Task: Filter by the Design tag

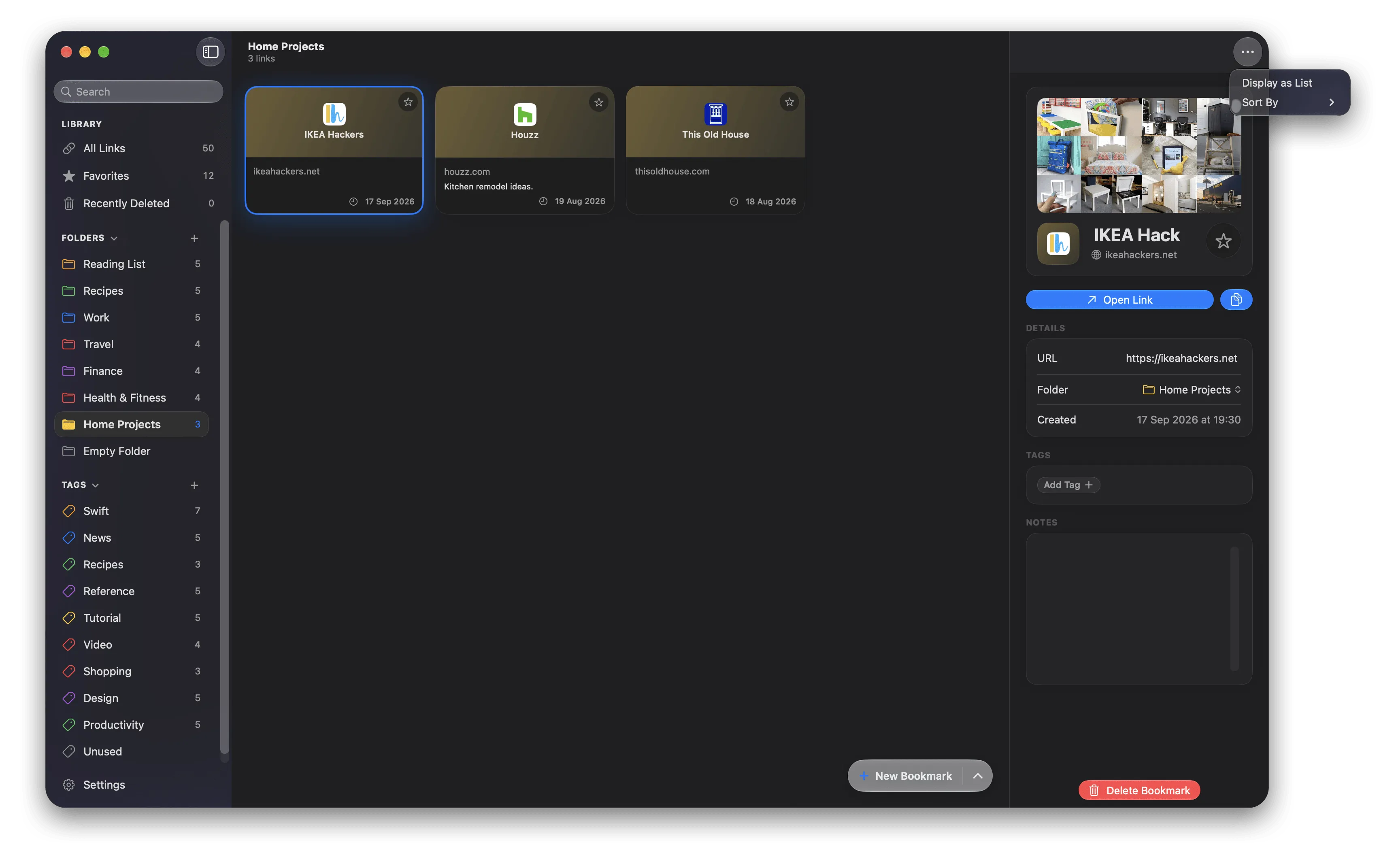Action: coord(132,698)
